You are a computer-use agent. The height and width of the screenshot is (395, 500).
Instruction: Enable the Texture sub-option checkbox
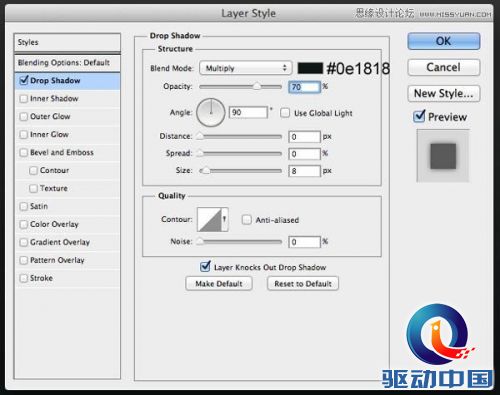[33, 189]
